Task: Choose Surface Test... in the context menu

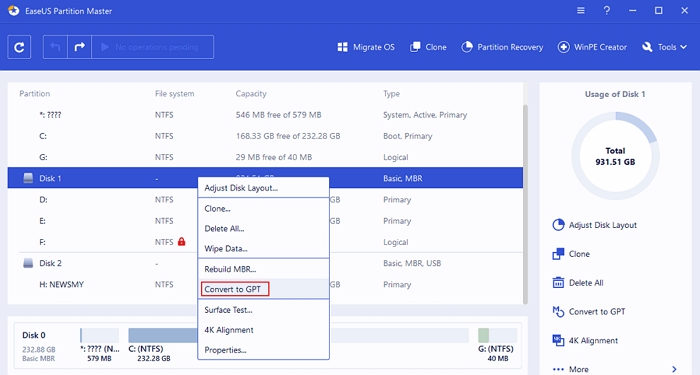Action: click(x=263, y=310)
